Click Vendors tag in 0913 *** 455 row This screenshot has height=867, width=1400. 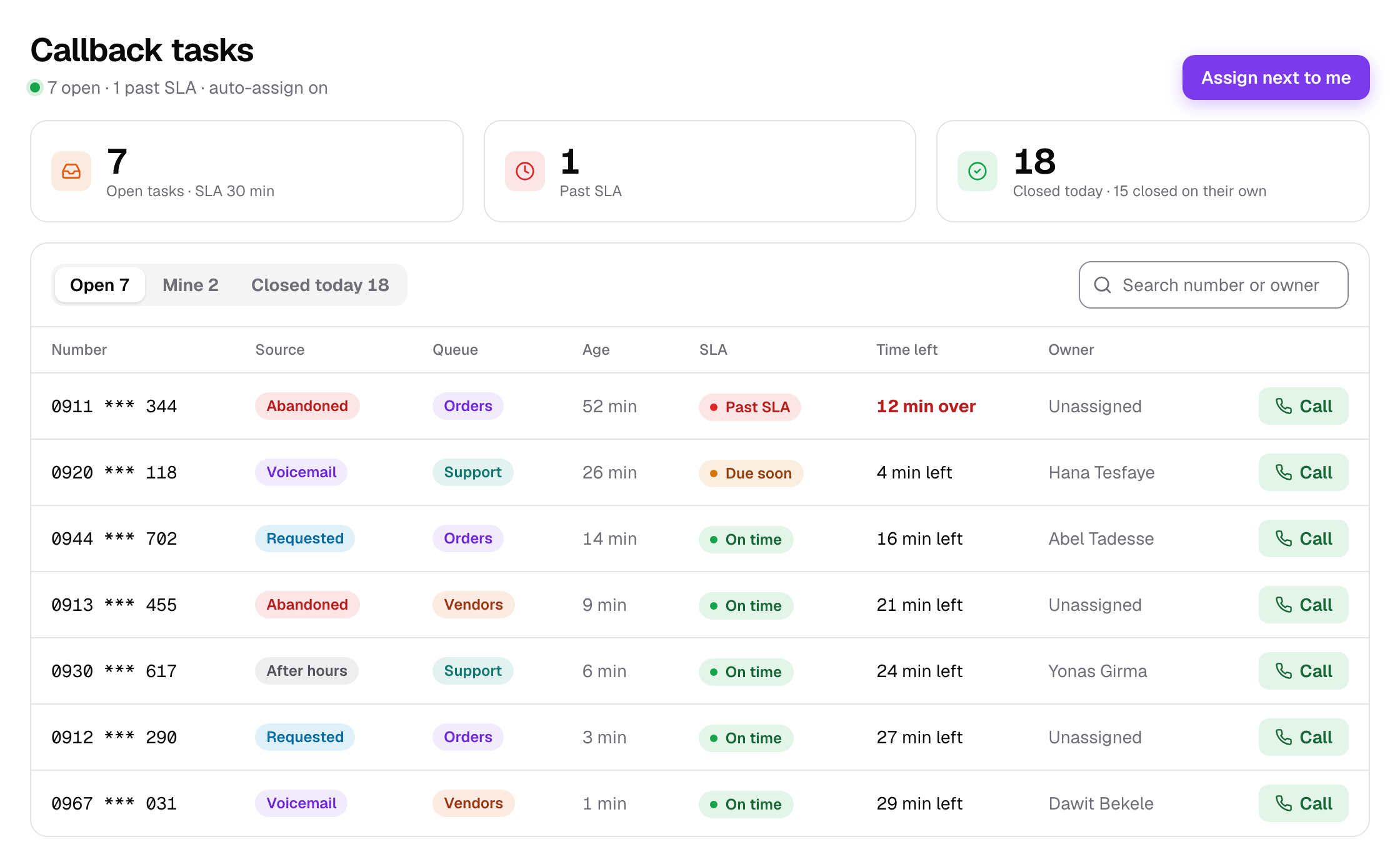tap(473, 605)
